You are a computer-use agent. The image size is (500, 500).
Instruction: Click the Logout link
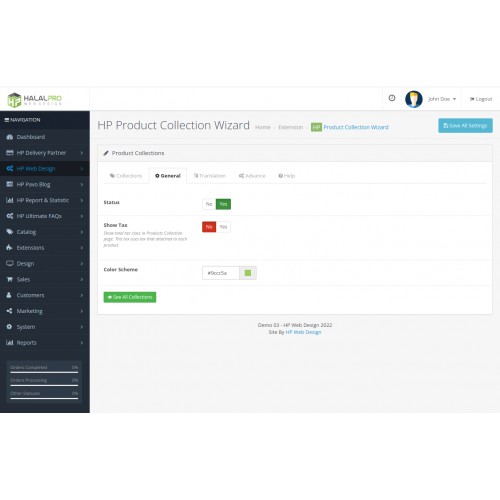click(481, 99)
